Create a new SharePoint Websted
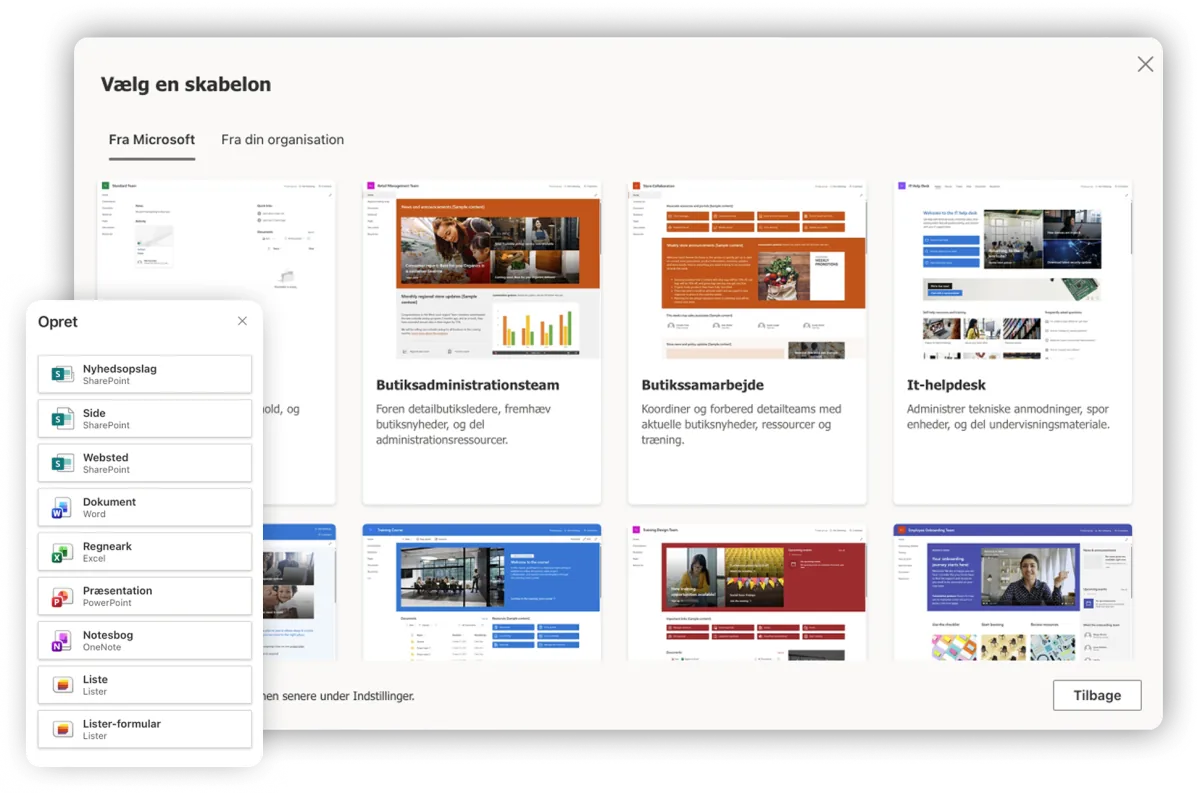The width and height of the screenshot is (1200, 793). point(145,463)
